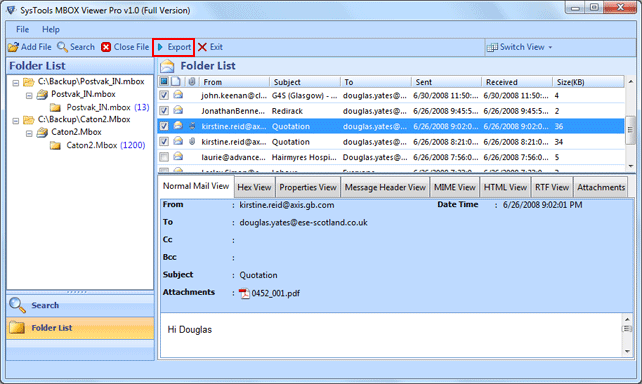Screen dimensions: 642x384
Task: Click the PDF icon beside 0452_001.pdf
Action: (x=244, y=294)
